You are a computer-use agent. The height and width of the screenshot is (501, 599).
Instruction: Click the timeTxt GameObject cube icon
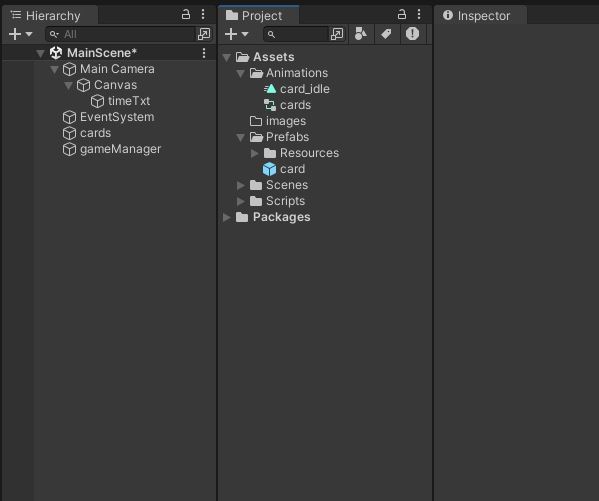click(97, 101)
